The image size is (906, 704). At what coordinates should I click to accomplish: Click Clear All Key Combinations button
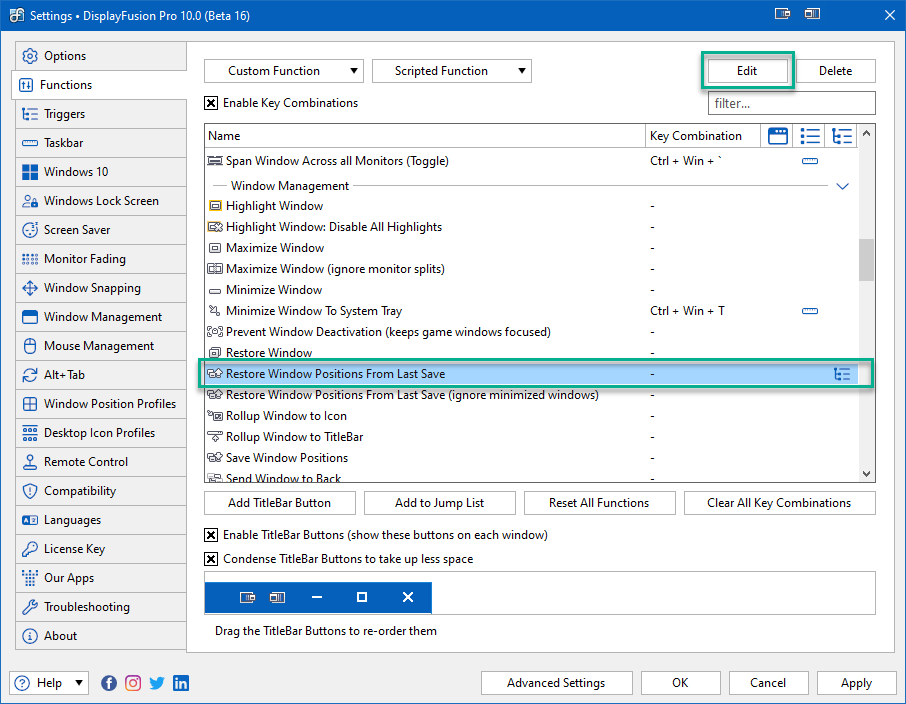[779, 503]
